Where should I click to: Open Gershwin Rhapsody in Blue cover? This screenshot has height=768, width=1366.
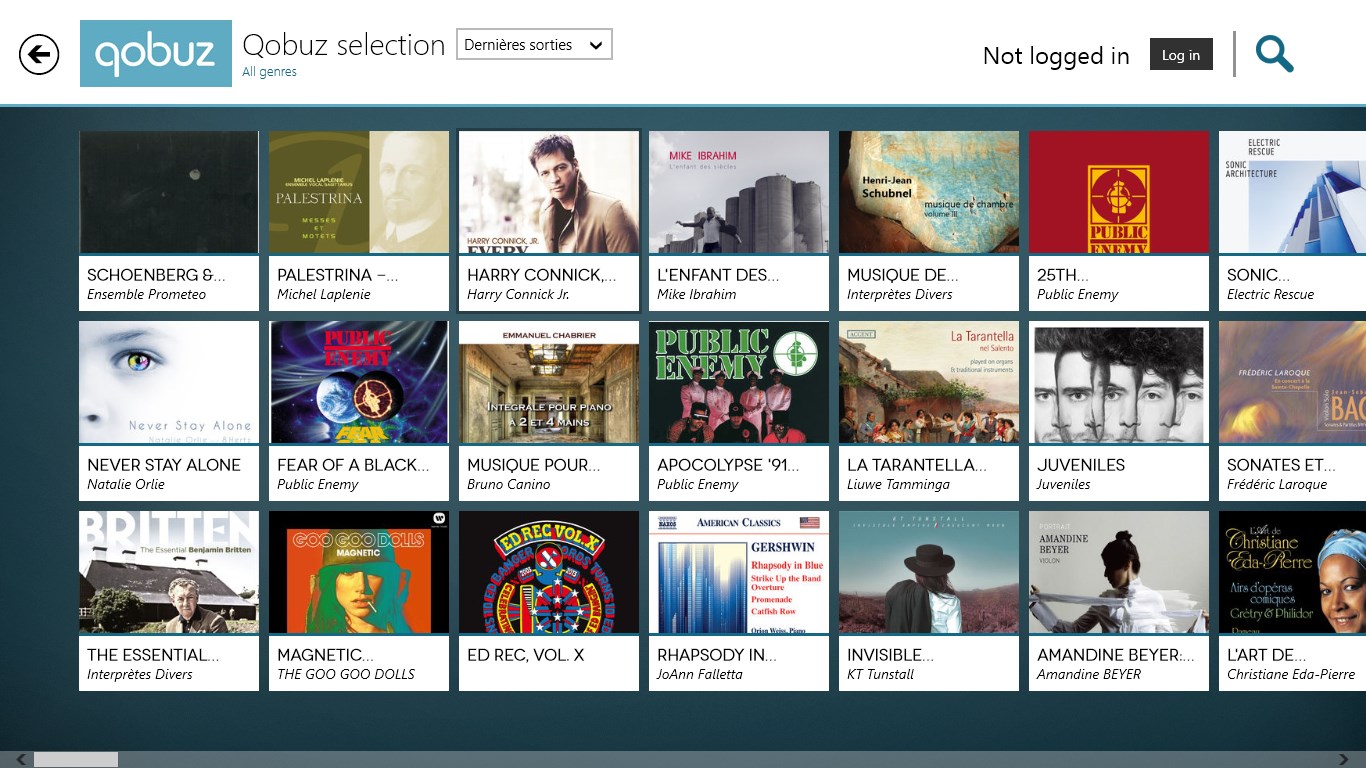[739, 572]
